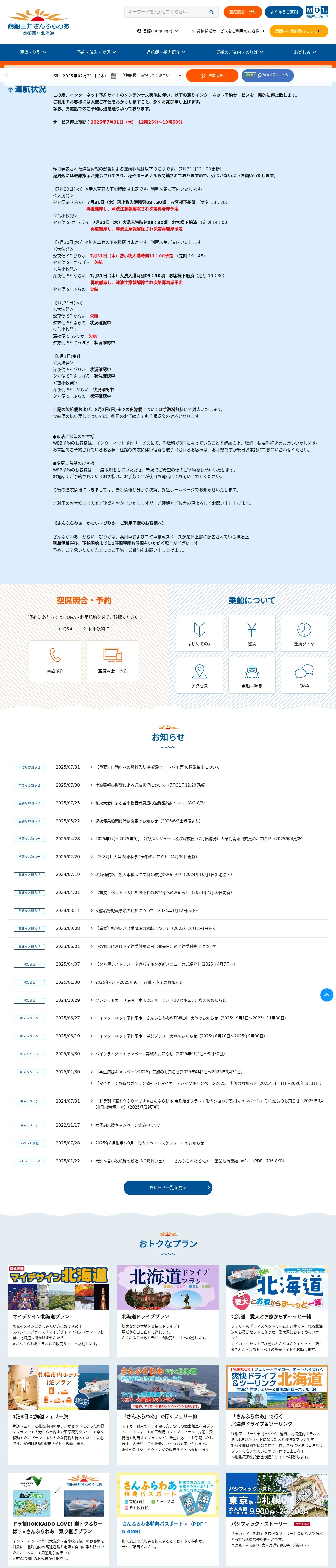Click the blue scroll-to-top arrow button
Image resolution: width=336 pixels, height=1568 pixels.
(327, 995)
